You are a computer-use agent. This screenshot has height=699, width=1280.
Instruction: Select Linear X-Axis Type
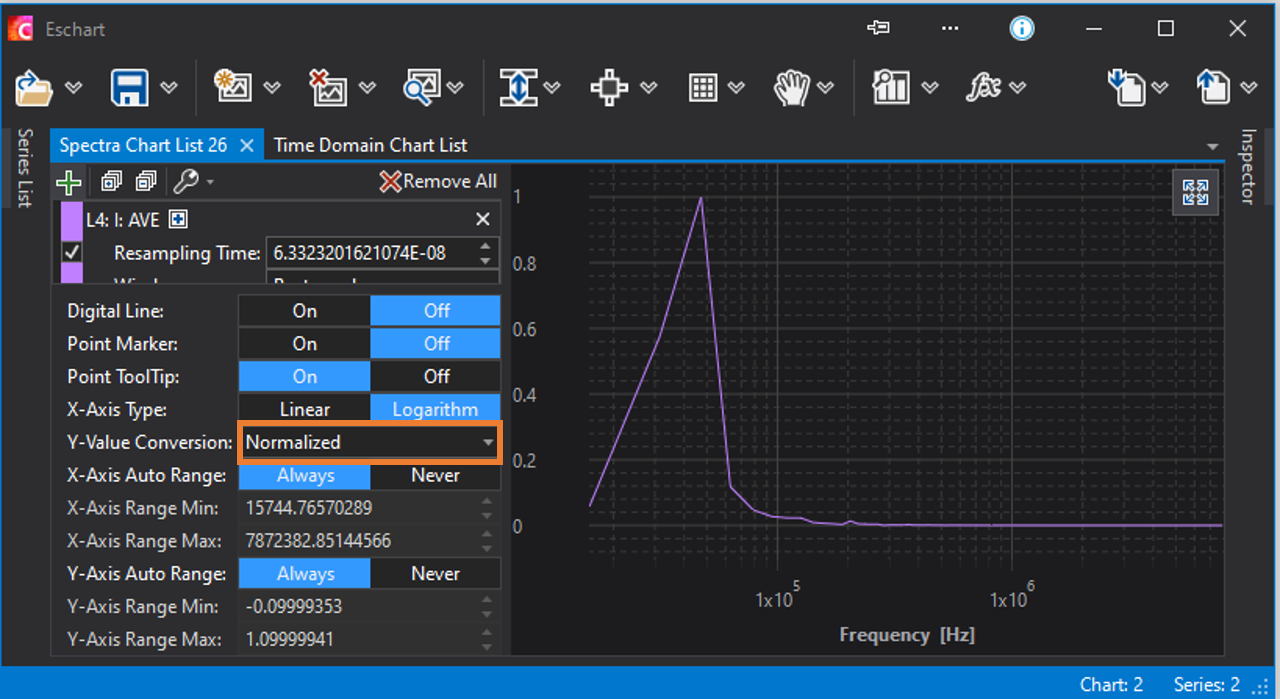[304, 409]
